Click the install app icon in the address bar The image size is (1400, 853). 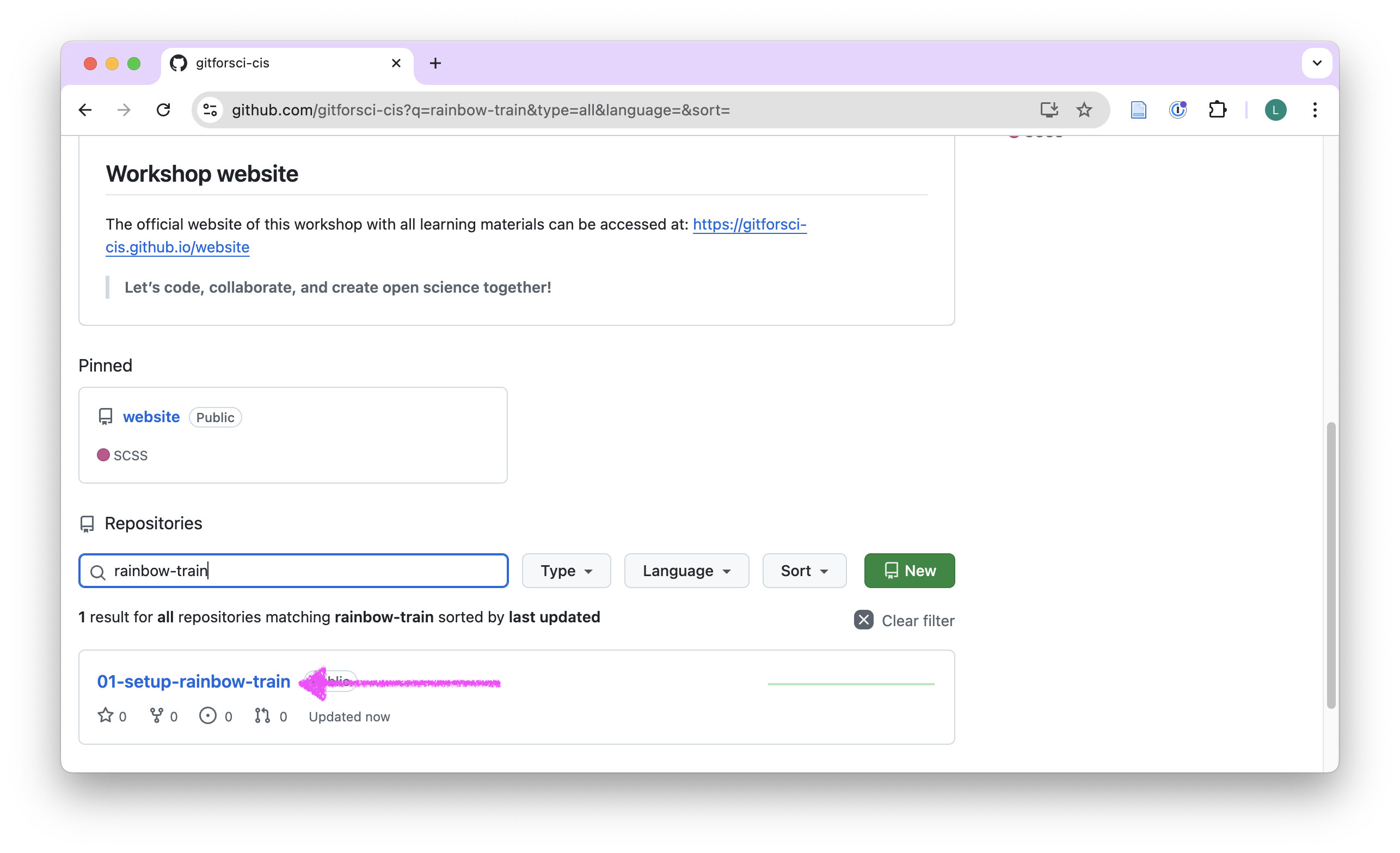point(1049,110)
